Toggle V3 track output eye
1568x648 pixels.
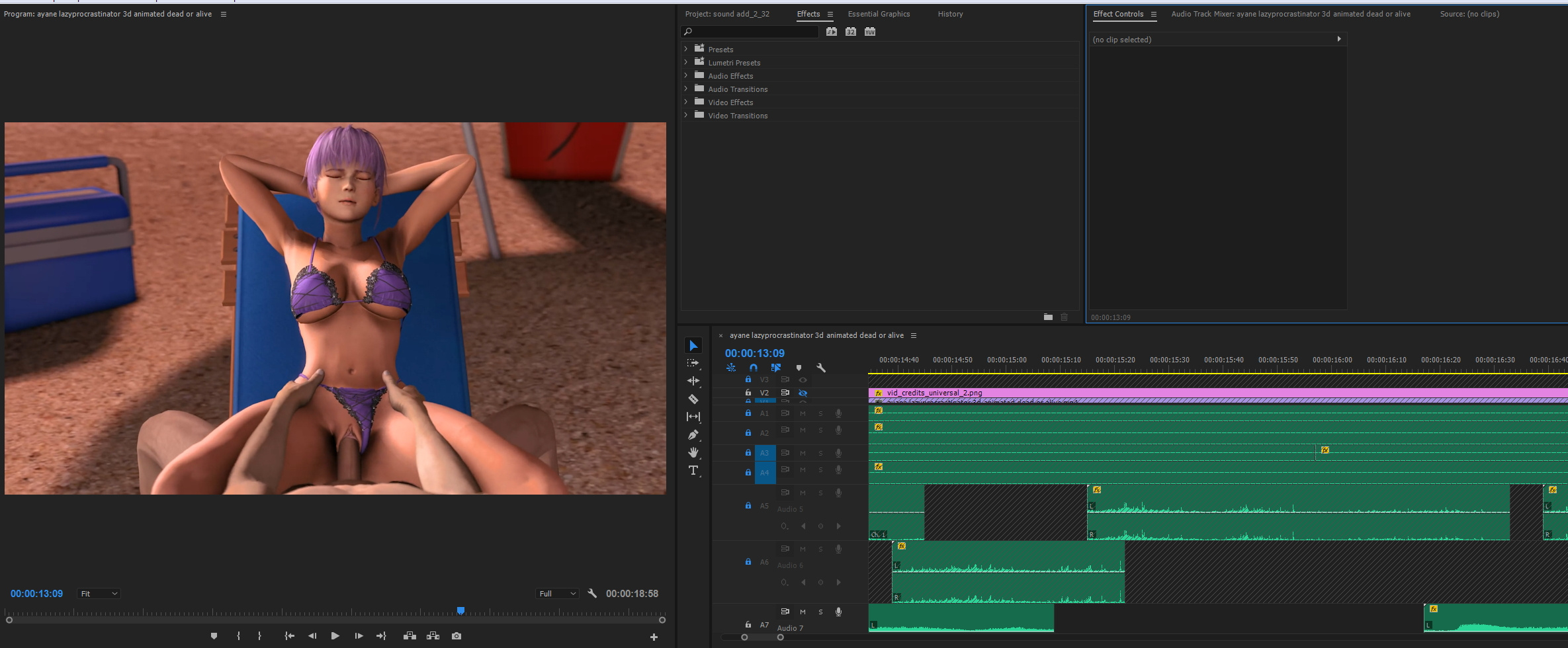coord(803,380)
